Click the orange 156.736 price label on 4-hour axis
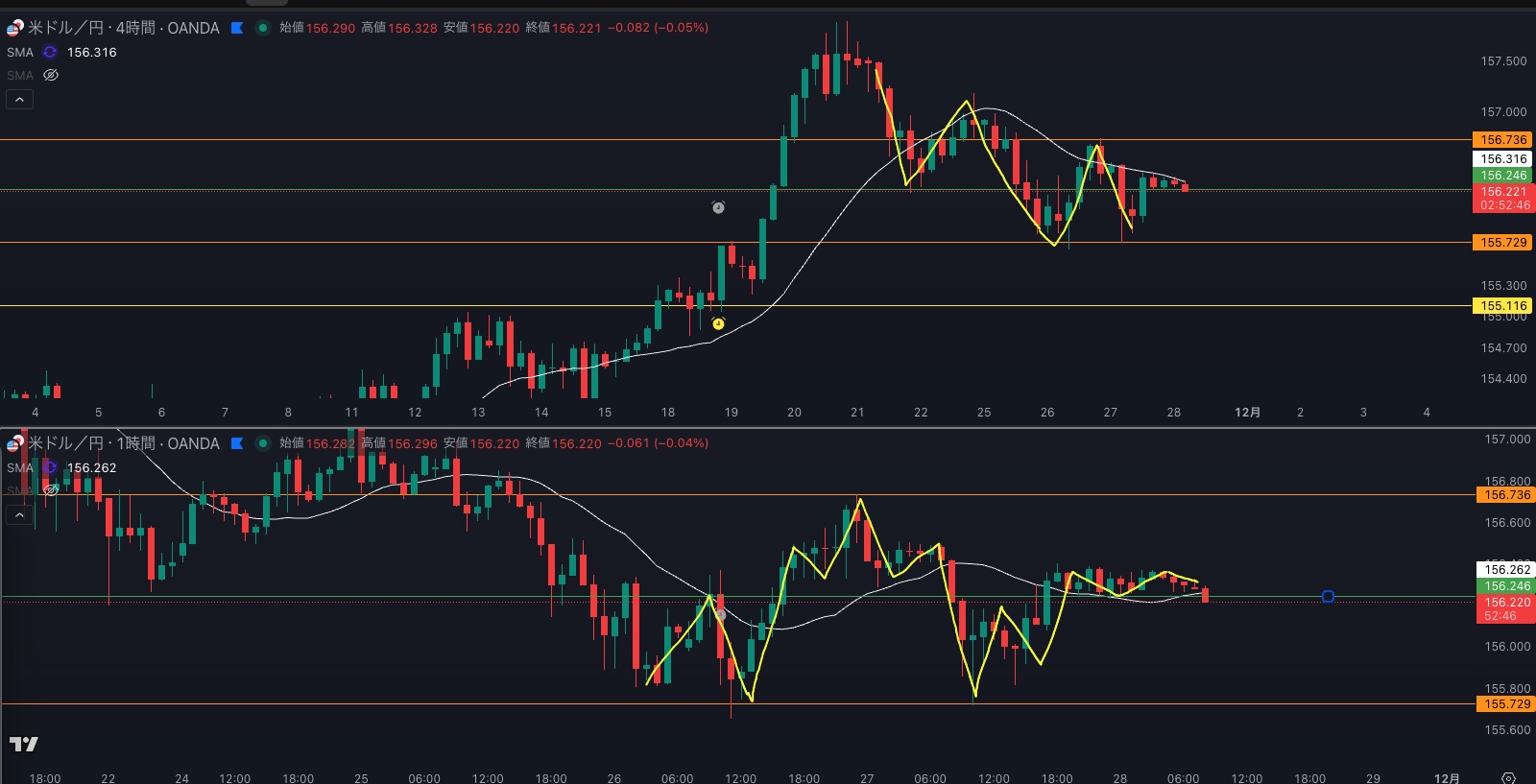This screenshot has width=1536, height=784. (1502, 140)
